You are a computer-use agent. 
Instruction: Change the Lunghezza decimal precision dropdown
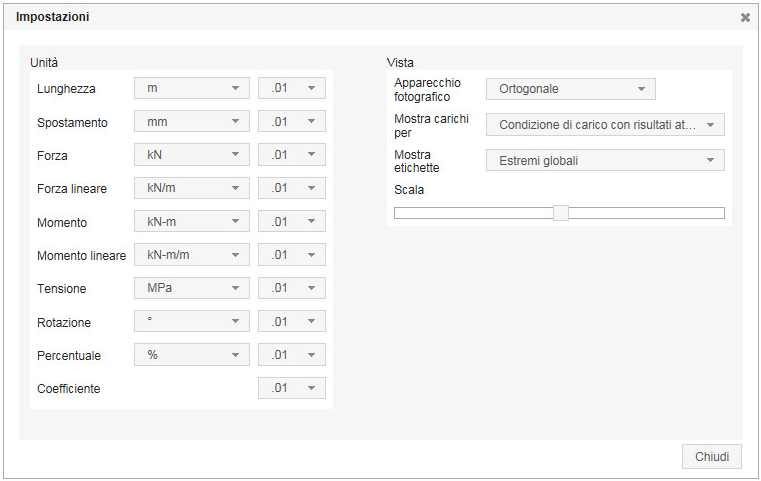coord(292,88)
